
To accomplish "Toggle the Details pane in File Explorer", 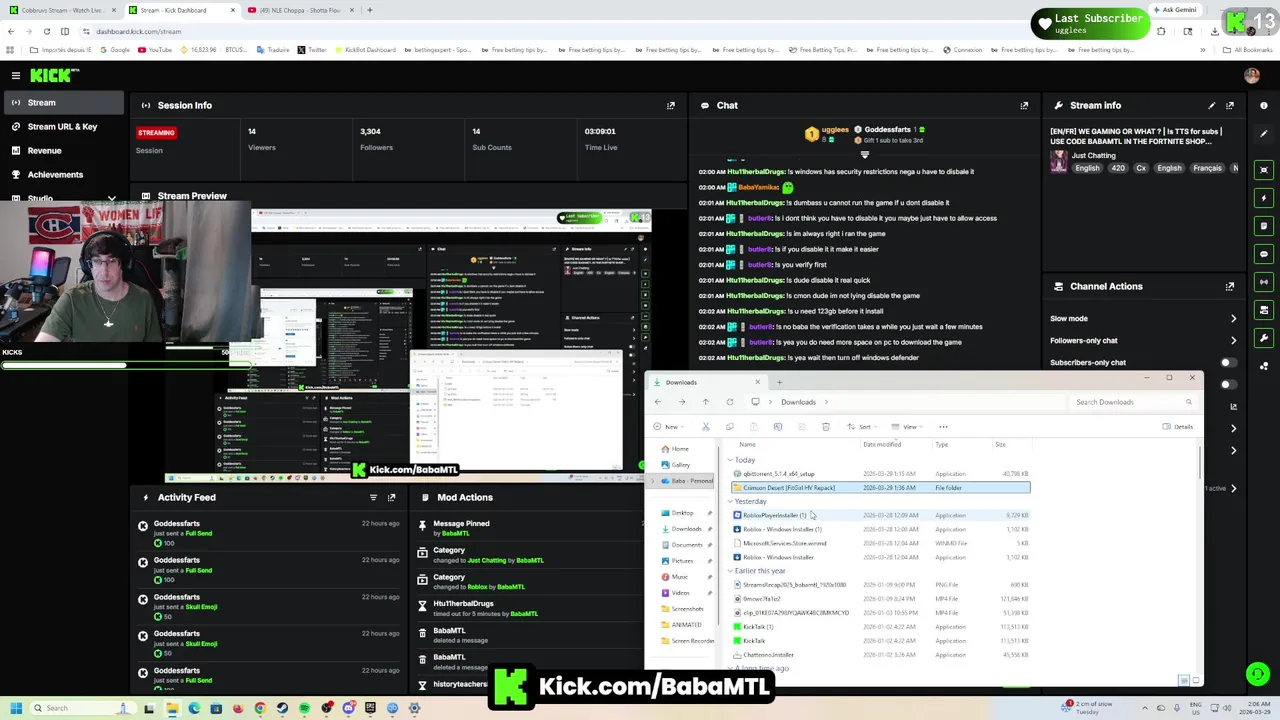I will pos(1178,427).
